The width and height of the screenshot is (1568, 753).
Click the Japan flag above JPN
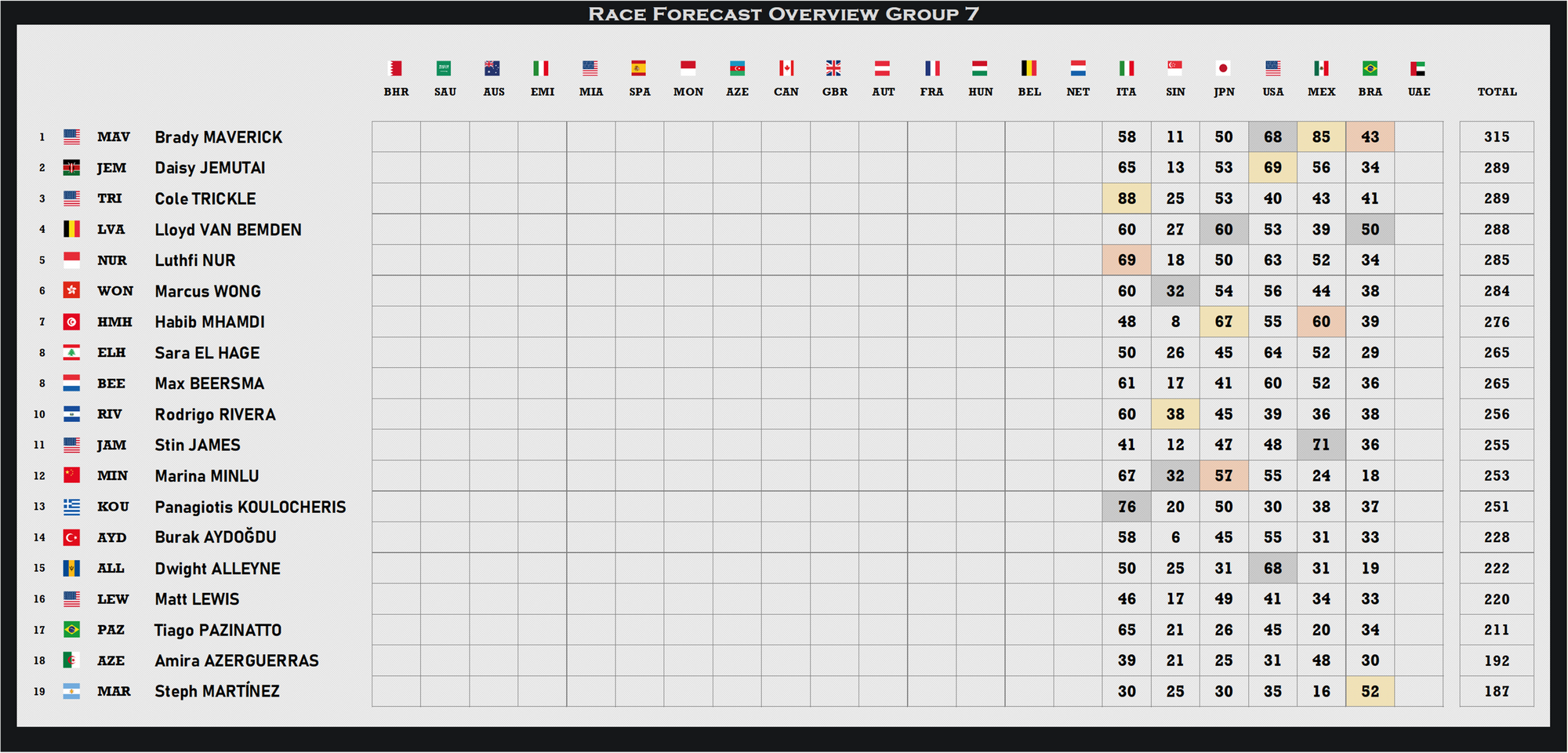[1223, 68]
